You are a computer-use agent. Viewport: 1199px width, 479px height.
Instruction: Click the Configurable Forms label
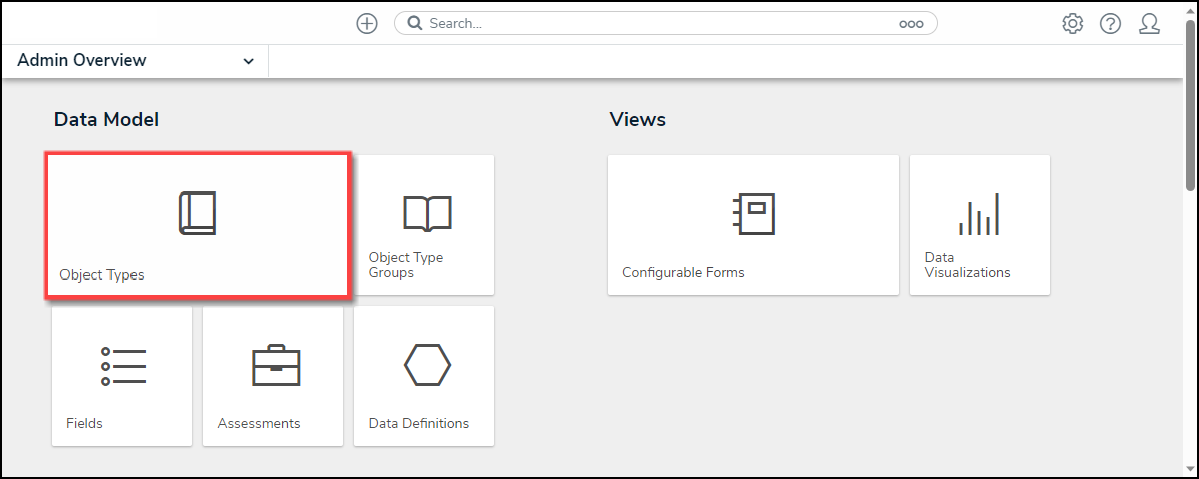tap(683, 272)
